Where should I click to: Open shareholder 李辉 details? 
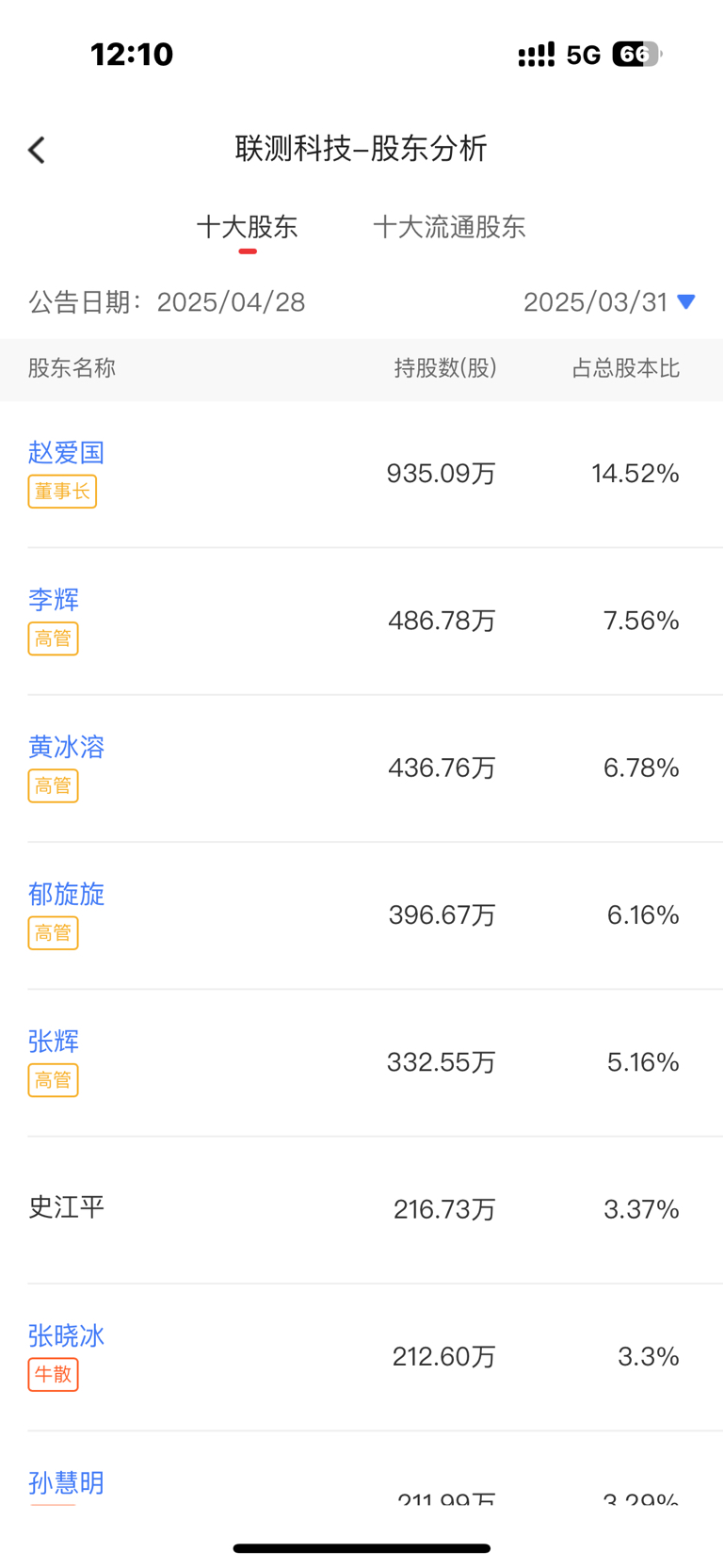(54, 599)
